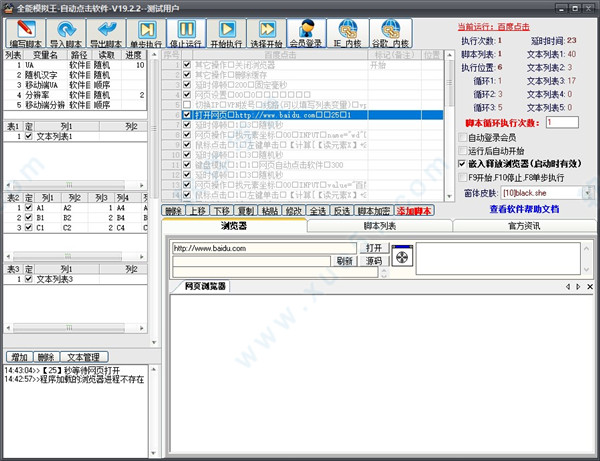Click the crosshair target picker icon
This screenshot has width=600, height=461.
coord(402,257)
